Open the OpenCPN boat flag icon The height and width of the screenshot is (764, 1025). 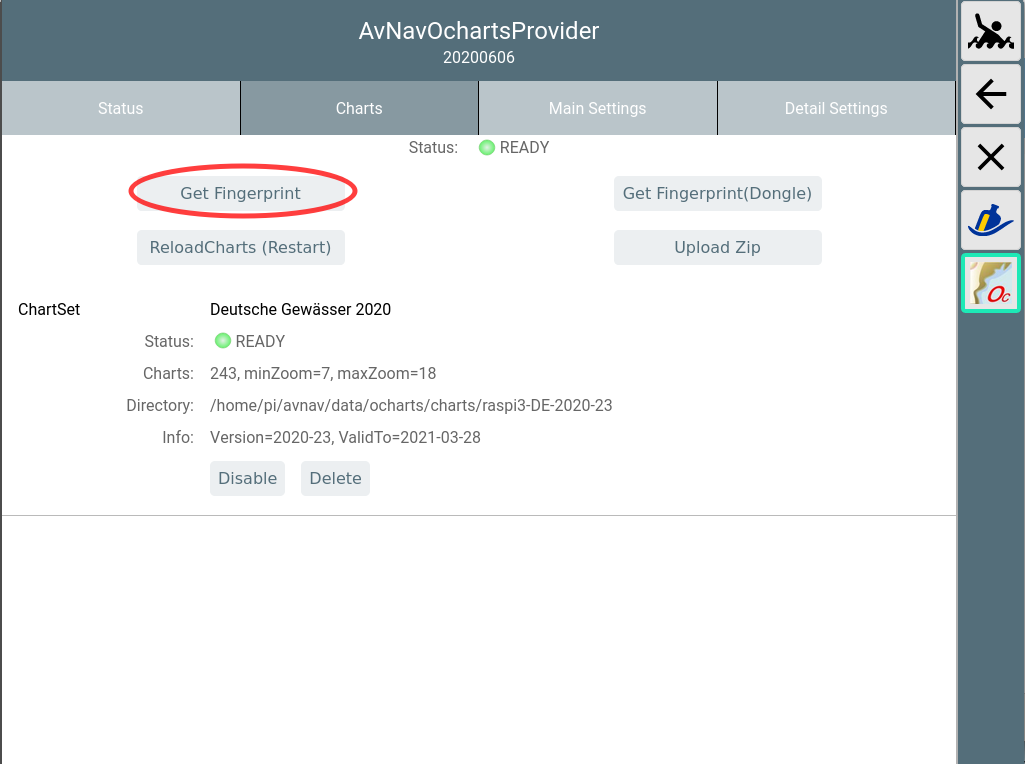point(990,220)
